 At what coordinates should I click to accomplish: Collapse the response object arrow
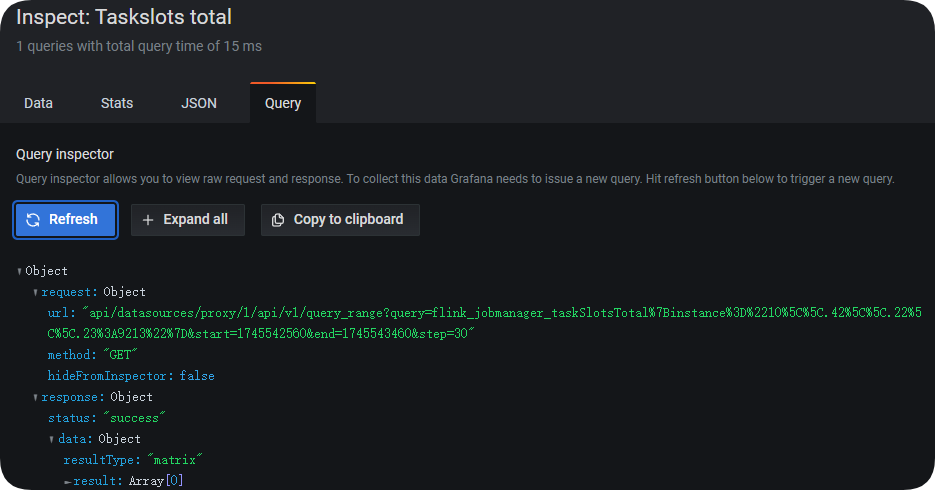tap(36, 398)
